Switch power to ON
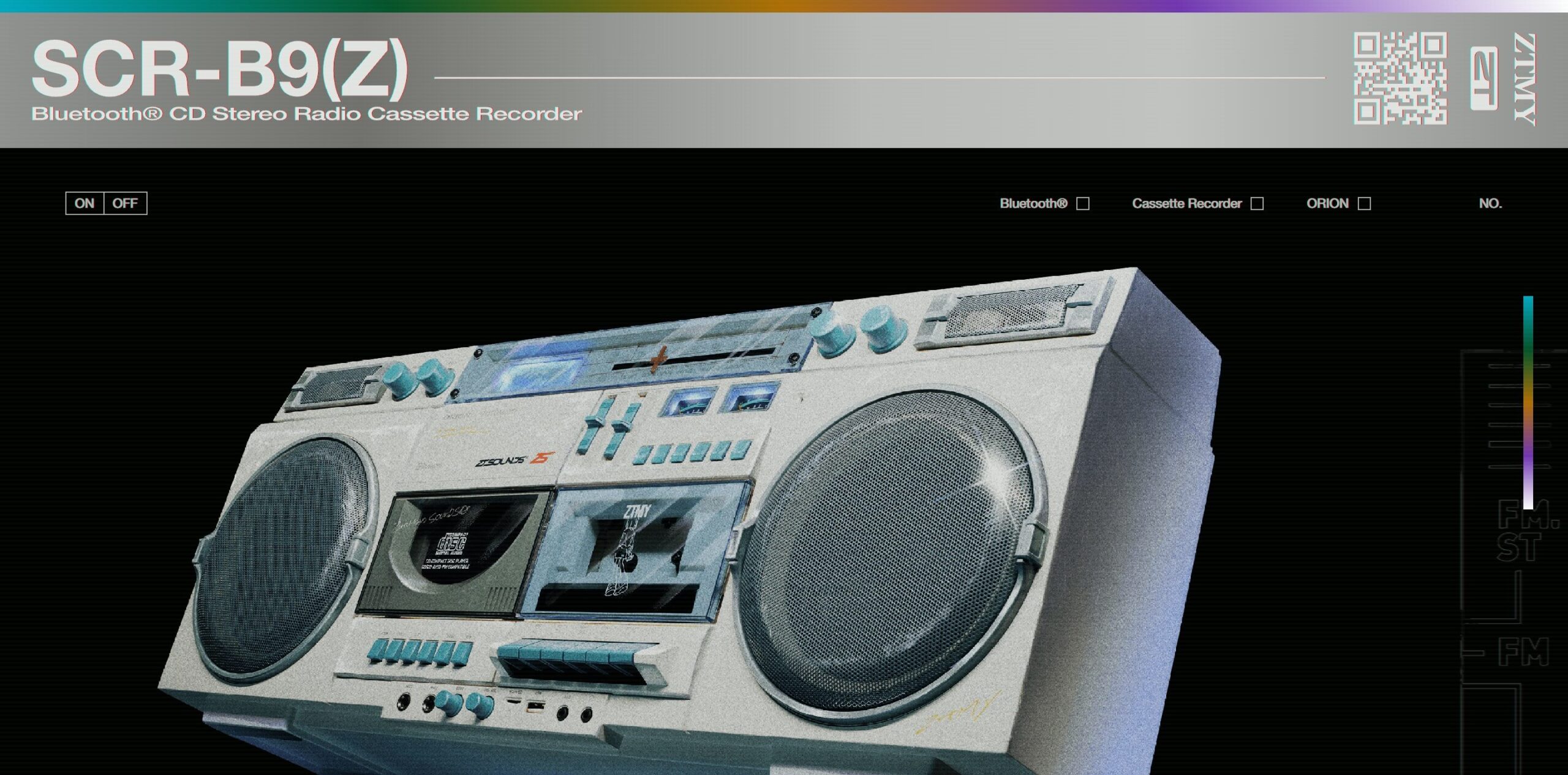The height and width of the screenshot is (775, 1568). (x=85, y=203)
